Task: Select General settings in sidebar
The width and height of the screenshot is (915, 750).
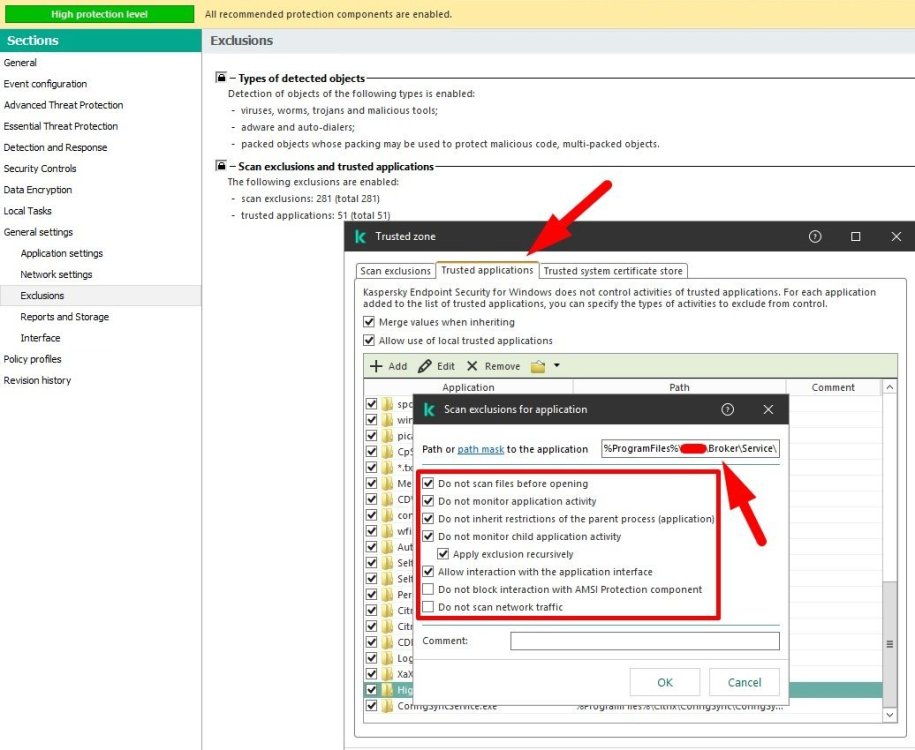Action: click(38, 232)
